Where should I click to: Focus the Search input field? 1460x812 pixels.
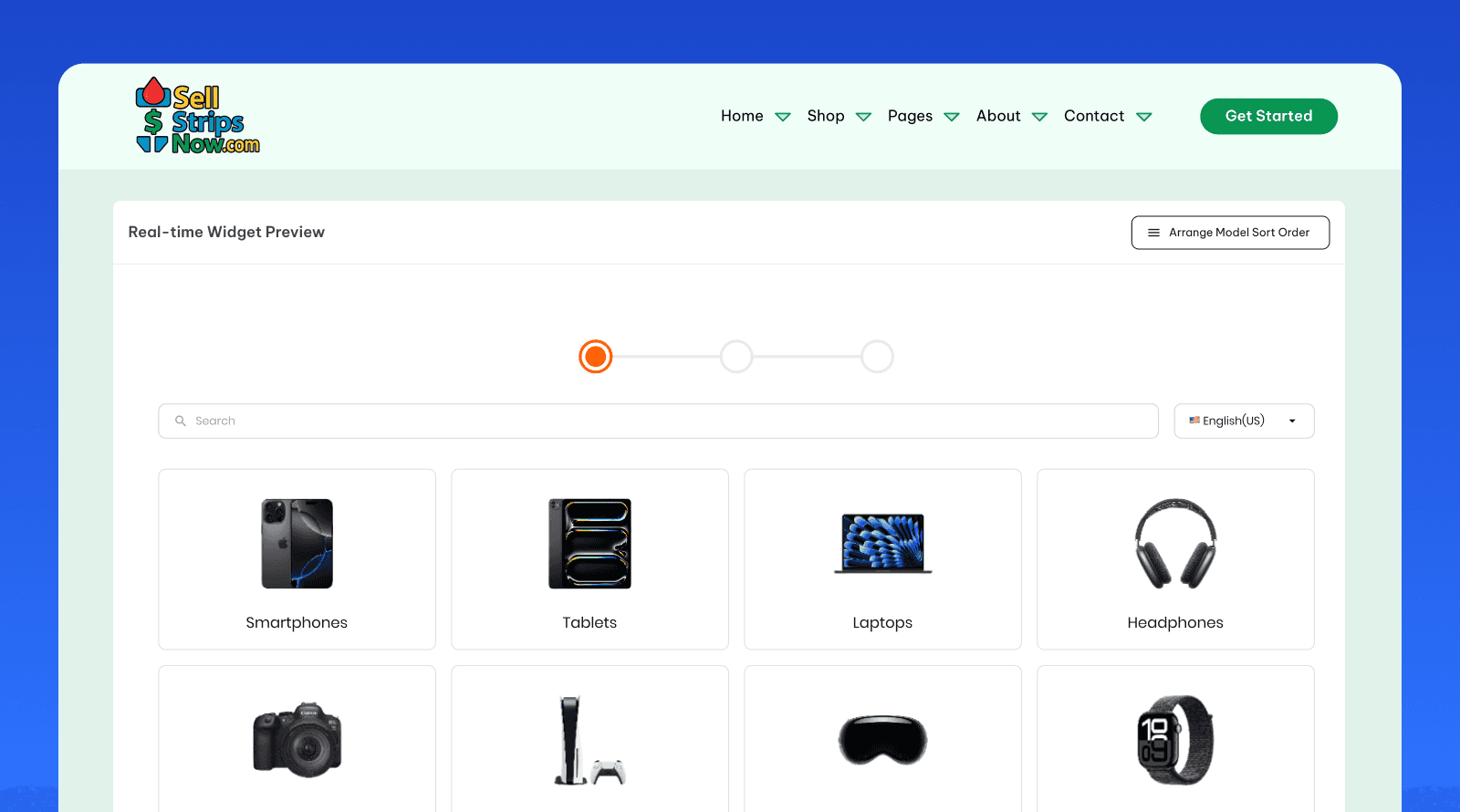pos(658,421)
